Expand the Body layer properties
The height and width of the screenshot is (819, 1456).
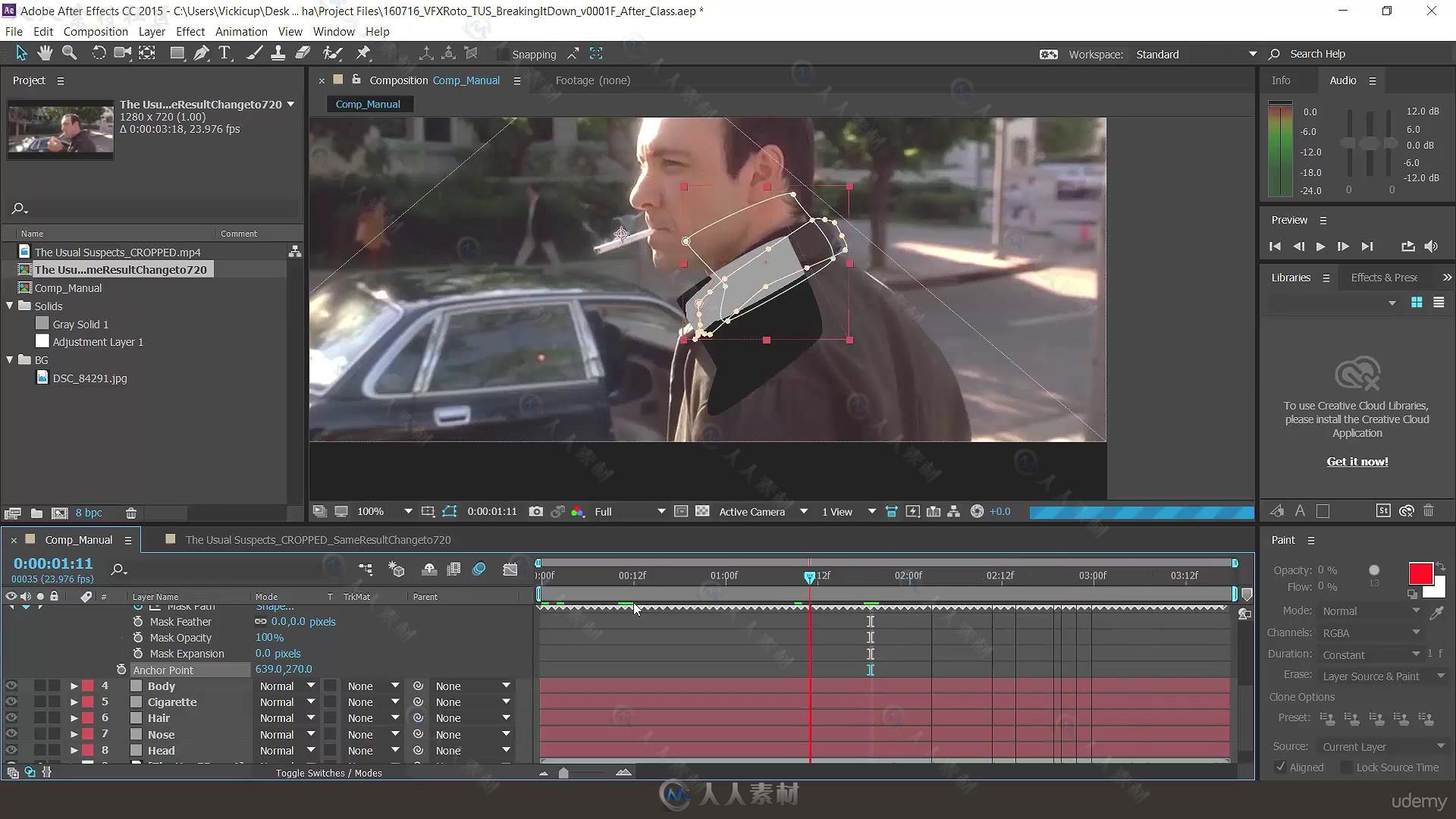pyautogui.click(x=74, y=686)
